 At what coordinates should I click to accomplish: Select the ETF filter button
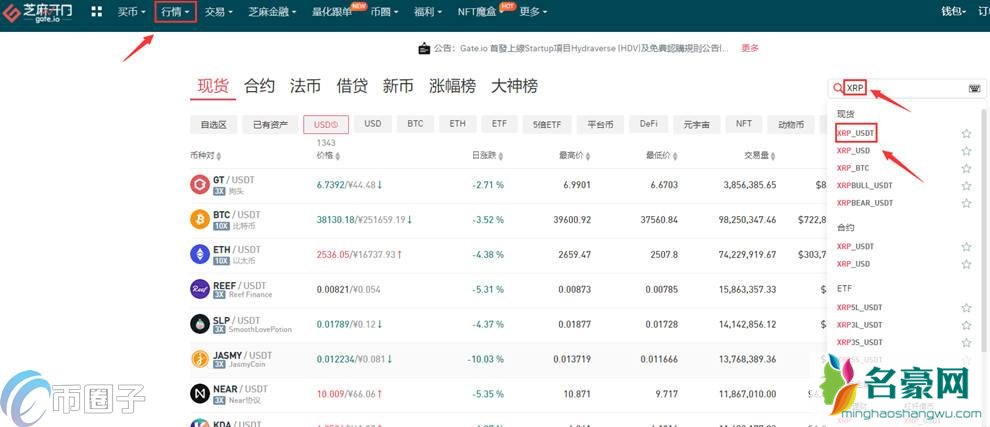[x=499, y=124]
